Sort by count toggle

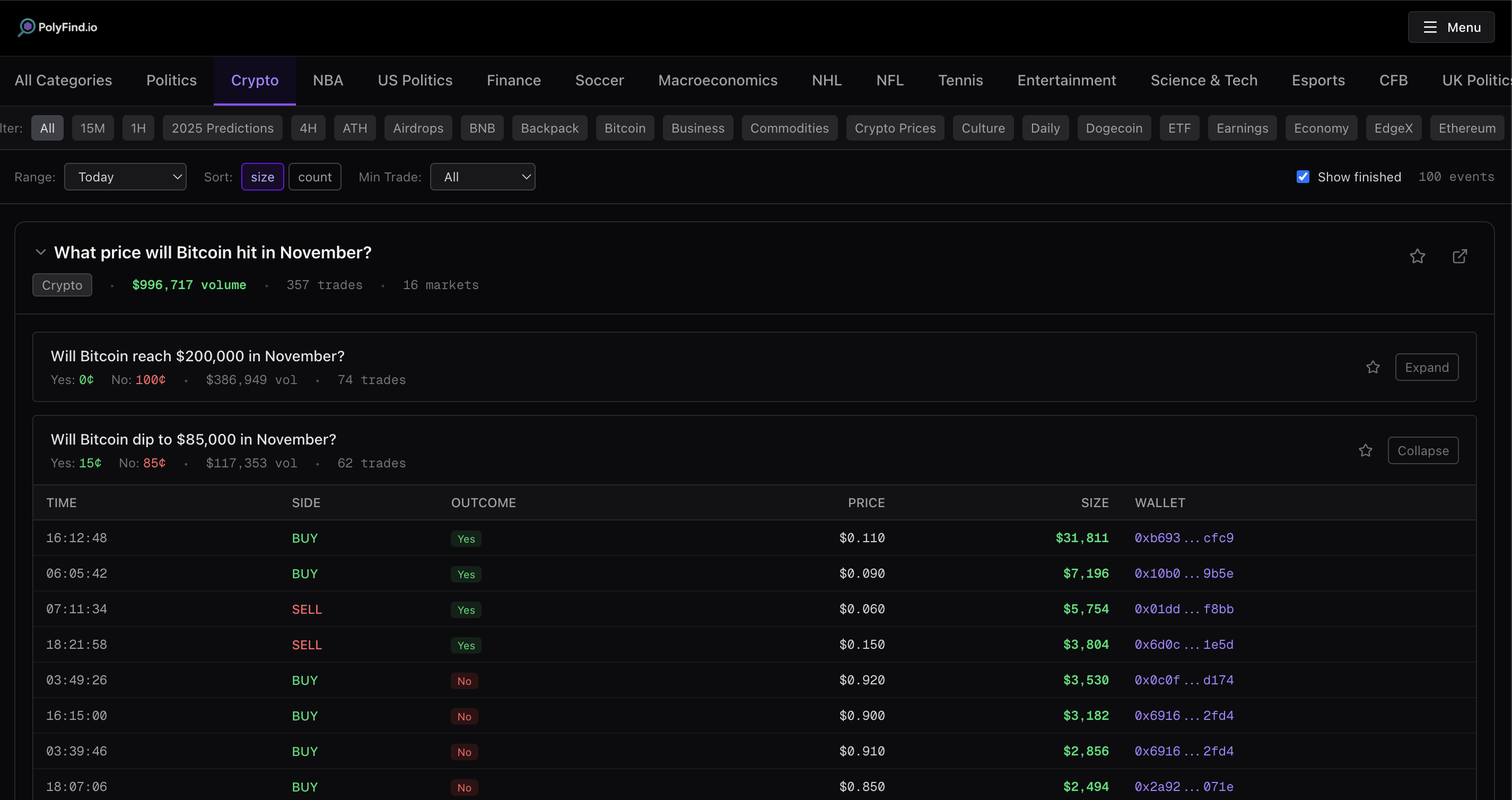pyautogui.click(x=314, y=177)
